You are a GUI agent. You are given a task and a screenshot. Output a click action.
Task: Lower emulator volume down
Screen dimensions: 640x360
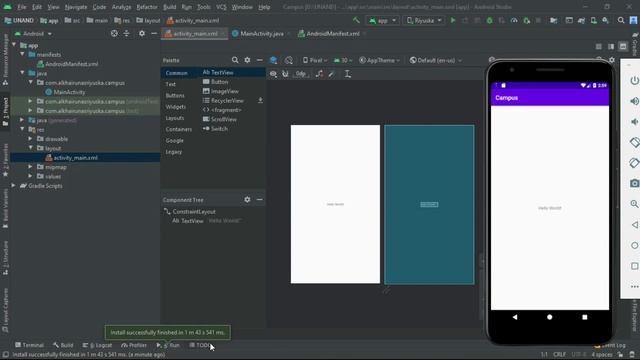634,122
